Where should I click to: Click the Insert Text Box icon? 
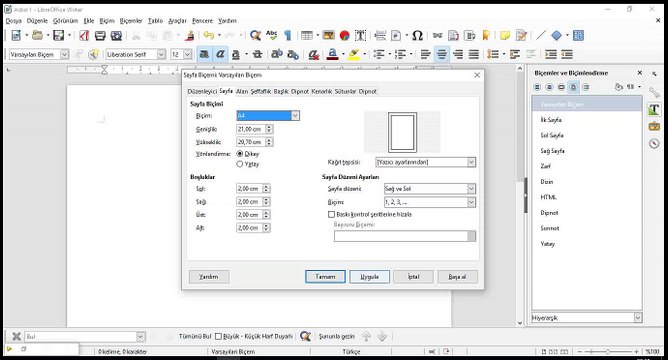click(x=360, y=36)
